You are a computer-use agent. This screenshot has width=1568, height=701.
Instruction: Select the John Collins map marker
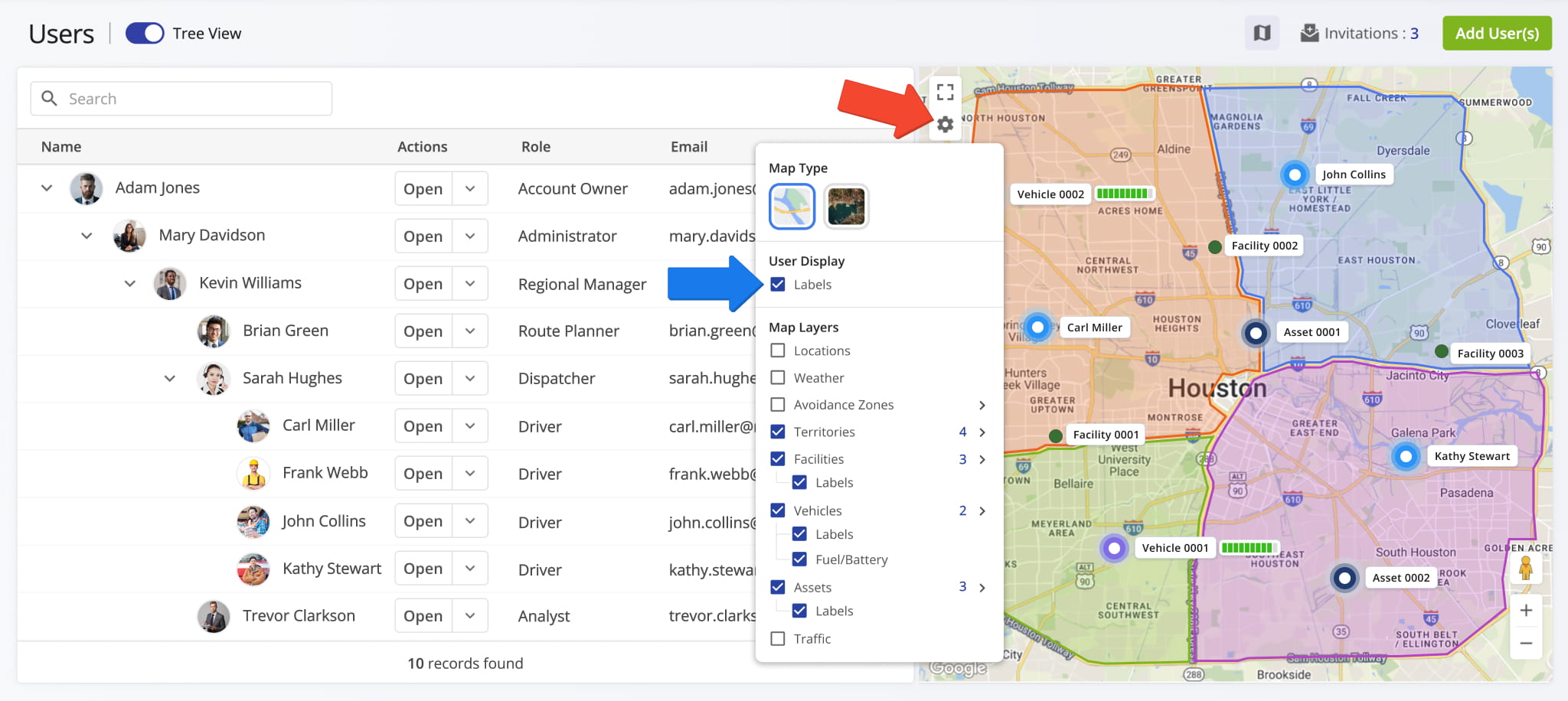pyautogui.click(x=1295, y=174)
